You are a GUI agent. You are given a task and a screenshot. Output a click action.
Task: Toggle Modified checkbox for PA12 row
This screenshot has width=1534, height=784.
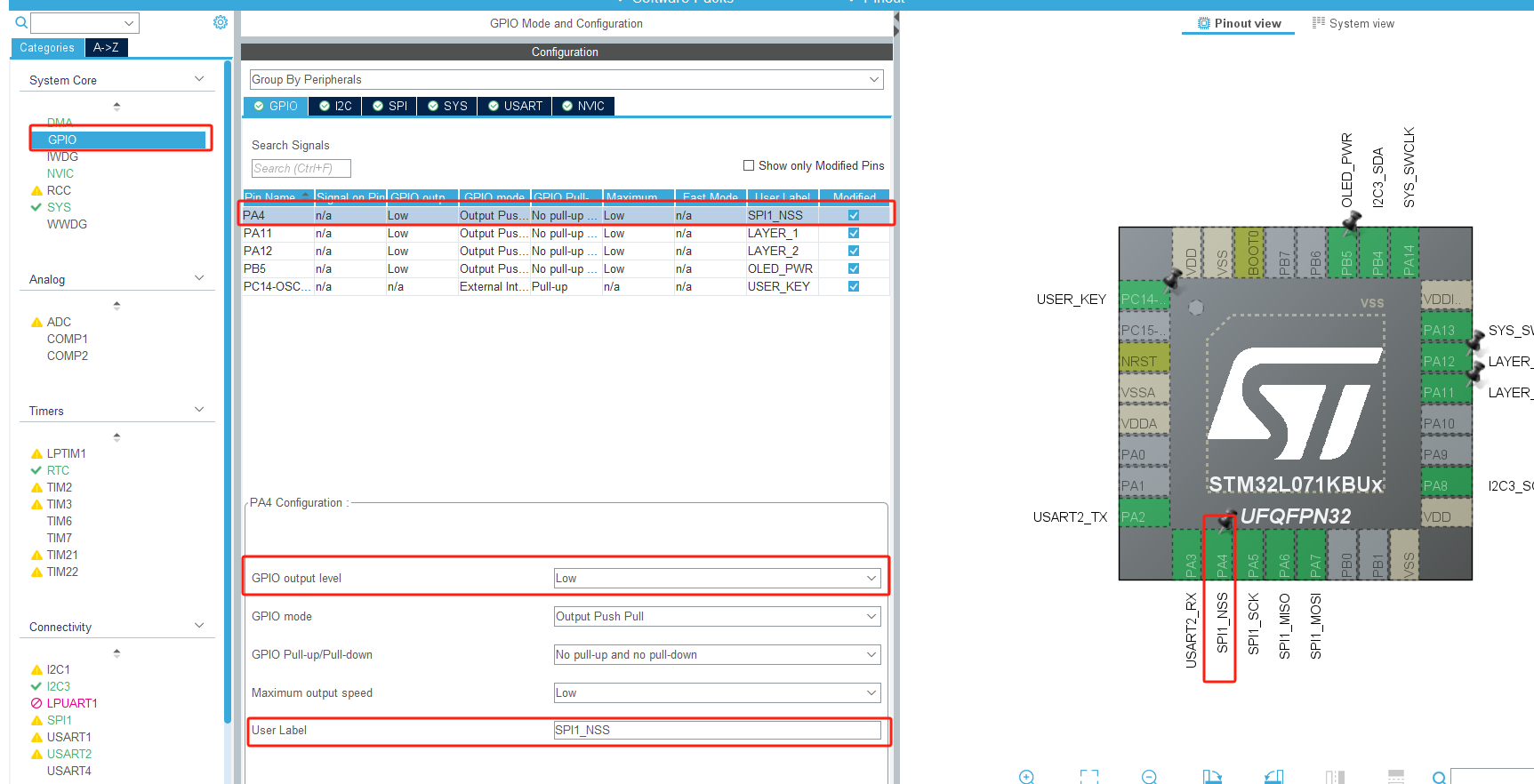click(x=854, y=251)
